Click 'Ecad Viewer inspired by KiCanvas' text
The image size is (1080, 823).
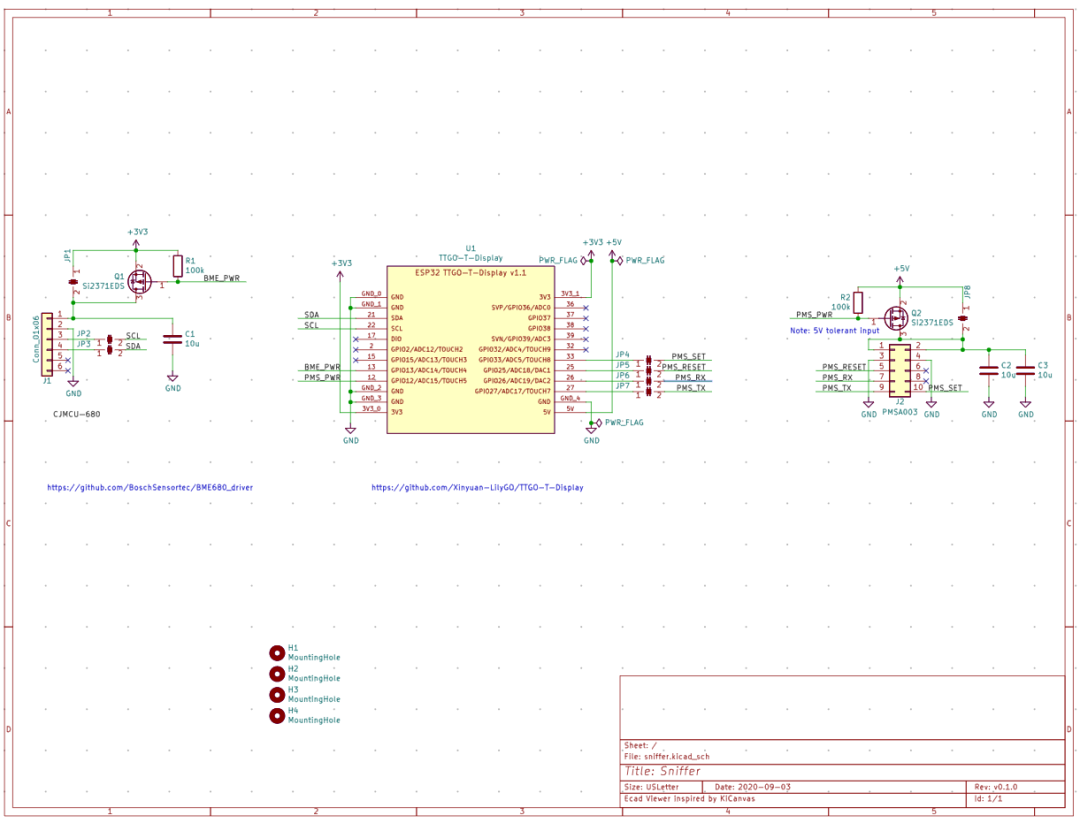tap(689, 799)
